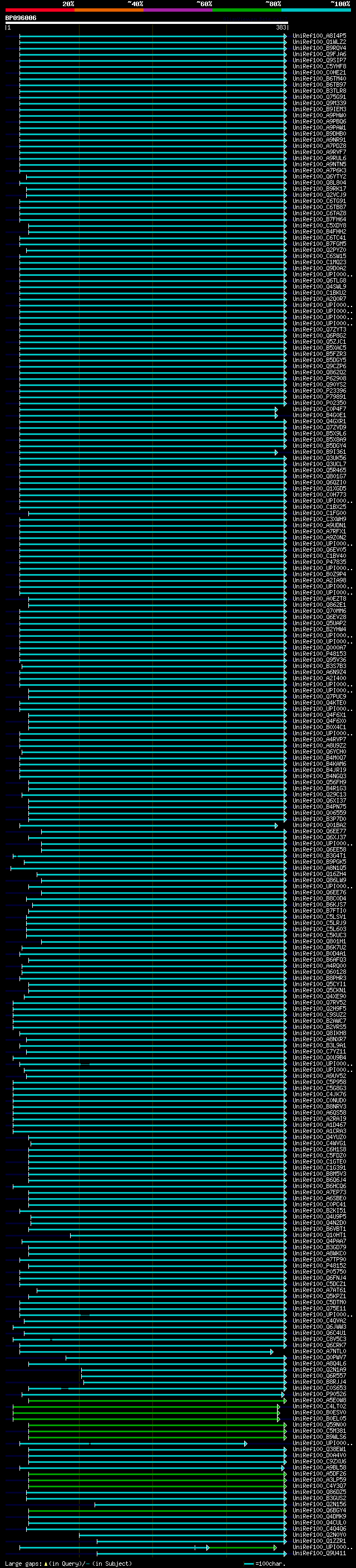
Task: Select the UniRef100_Q6EE77 label
Action: pos(319,832)
